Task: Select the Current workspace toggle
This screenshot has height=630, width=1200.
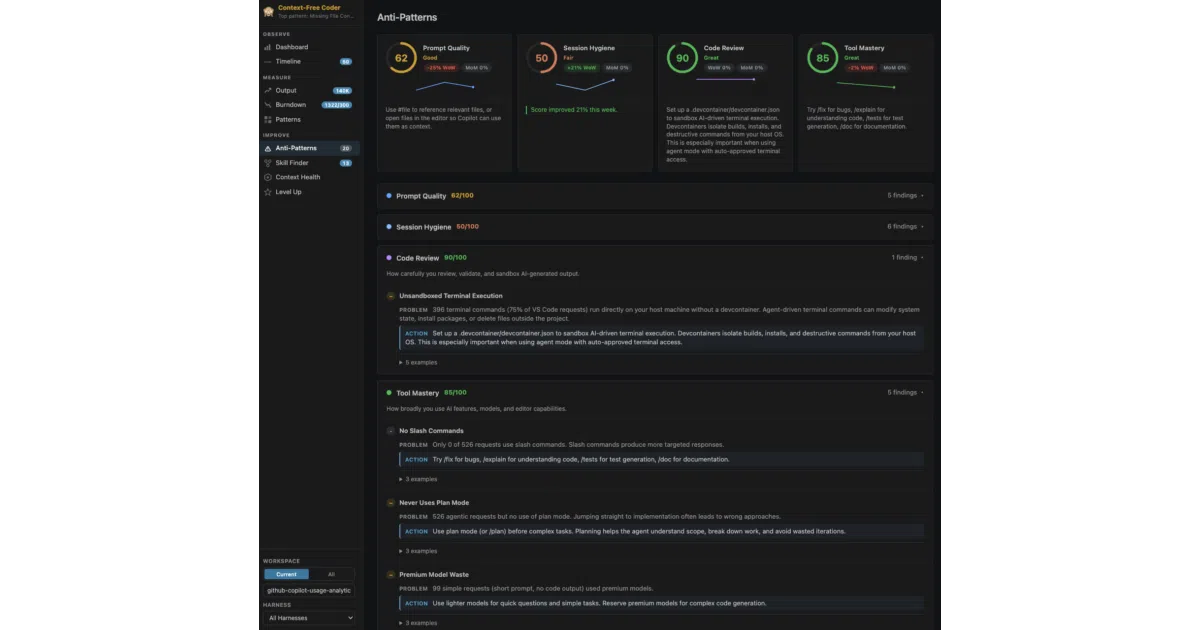Action: pos(286,574)
